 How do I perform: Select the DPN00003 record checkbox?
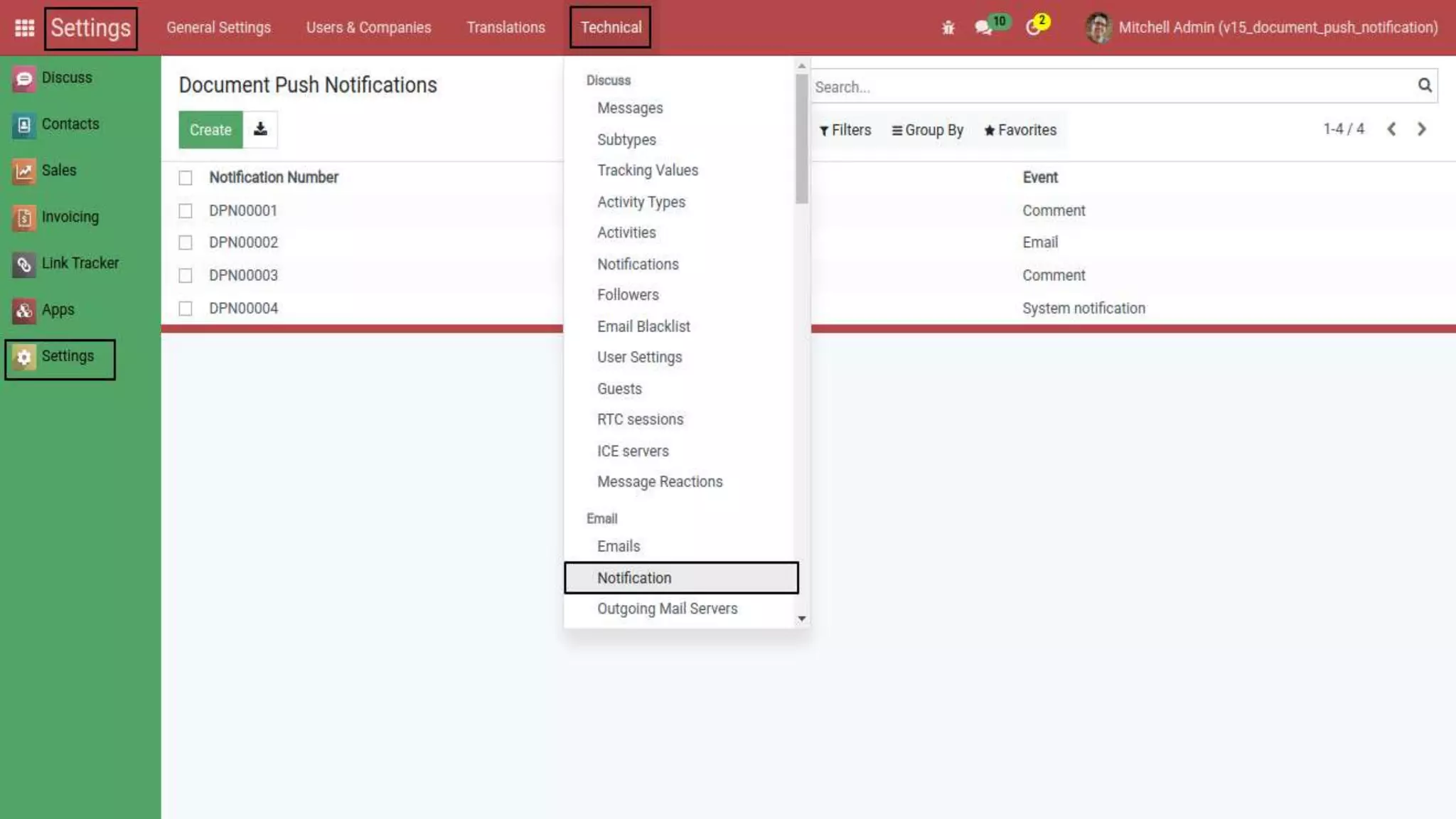tap(186, 276)
